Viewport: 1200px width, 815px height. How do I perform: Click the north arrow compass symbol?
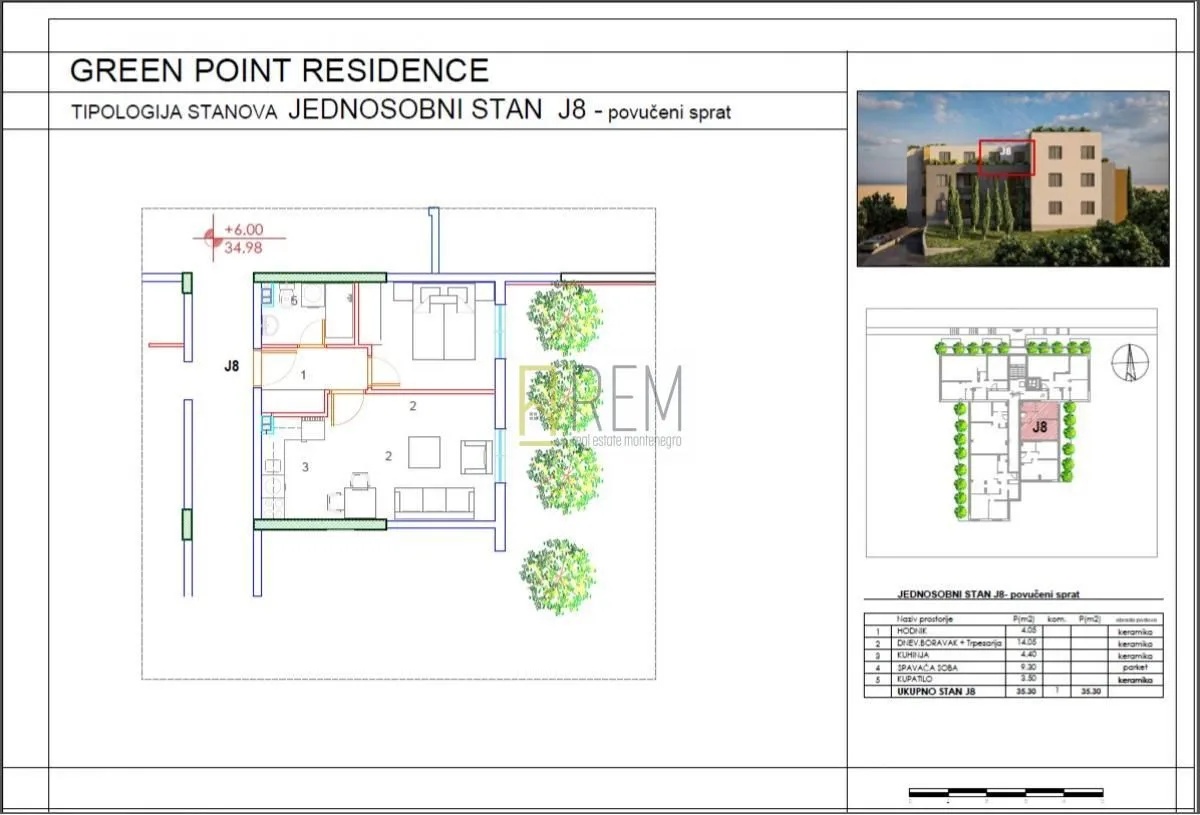click(x=1130, y=361)
